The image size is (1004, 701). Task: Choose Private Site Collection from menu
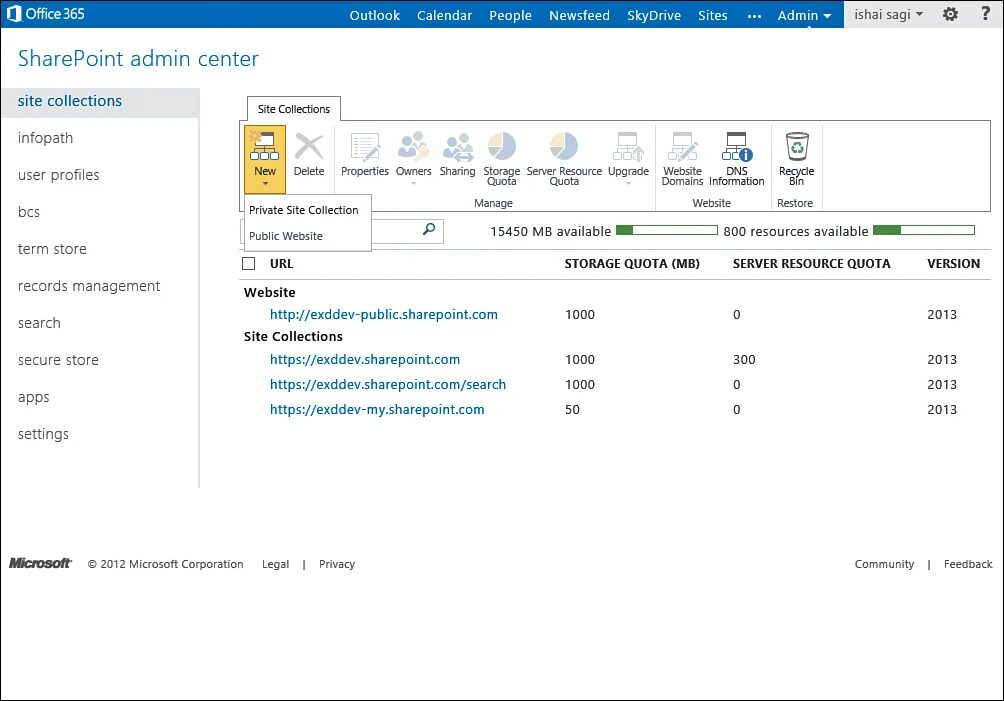pyautogui.click(x=304, y=210)
